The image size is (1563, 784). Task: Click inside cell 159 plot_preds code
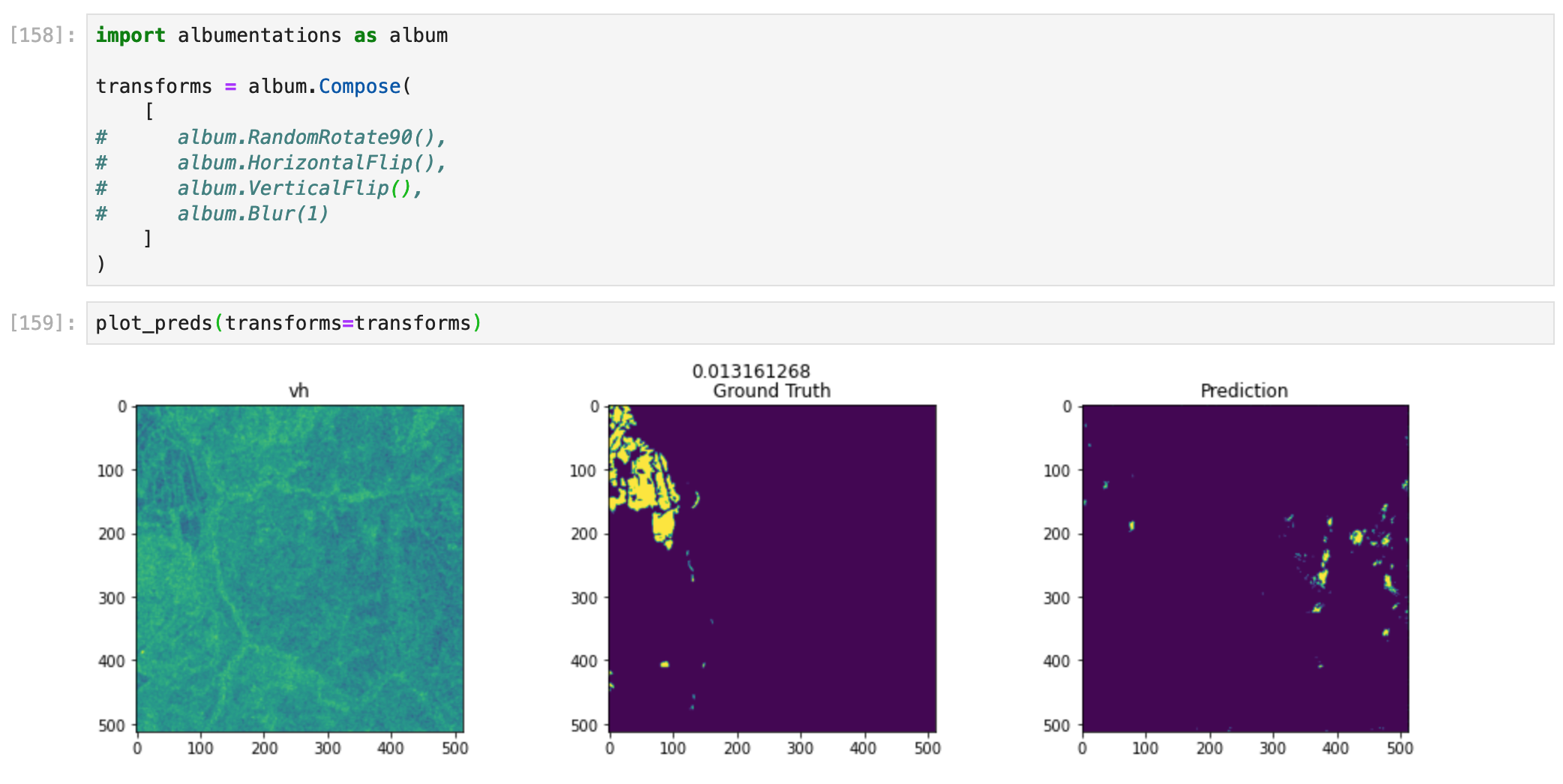[x=820, y=323]
